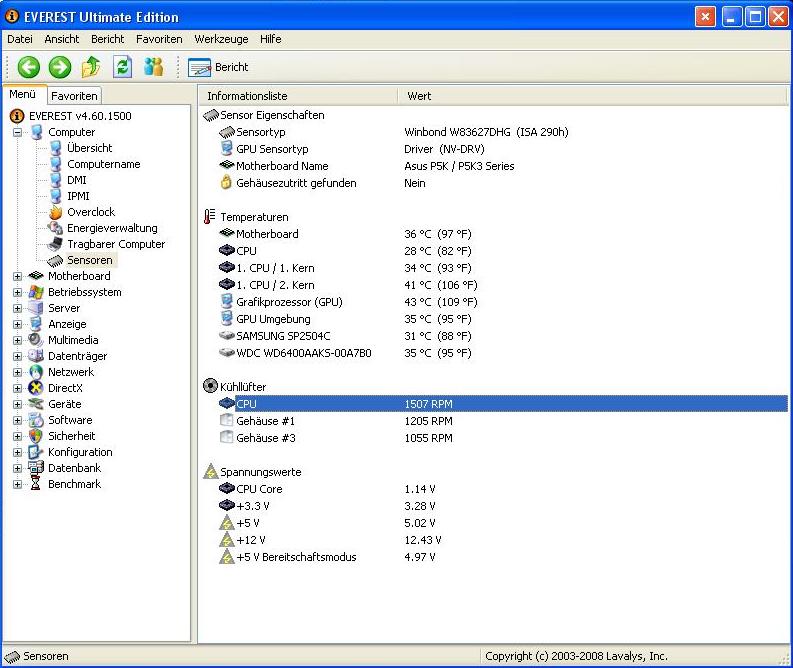Open the Bericht menu in the menu bar
This screenshot has height=668, width=793.
click(107, 39)
